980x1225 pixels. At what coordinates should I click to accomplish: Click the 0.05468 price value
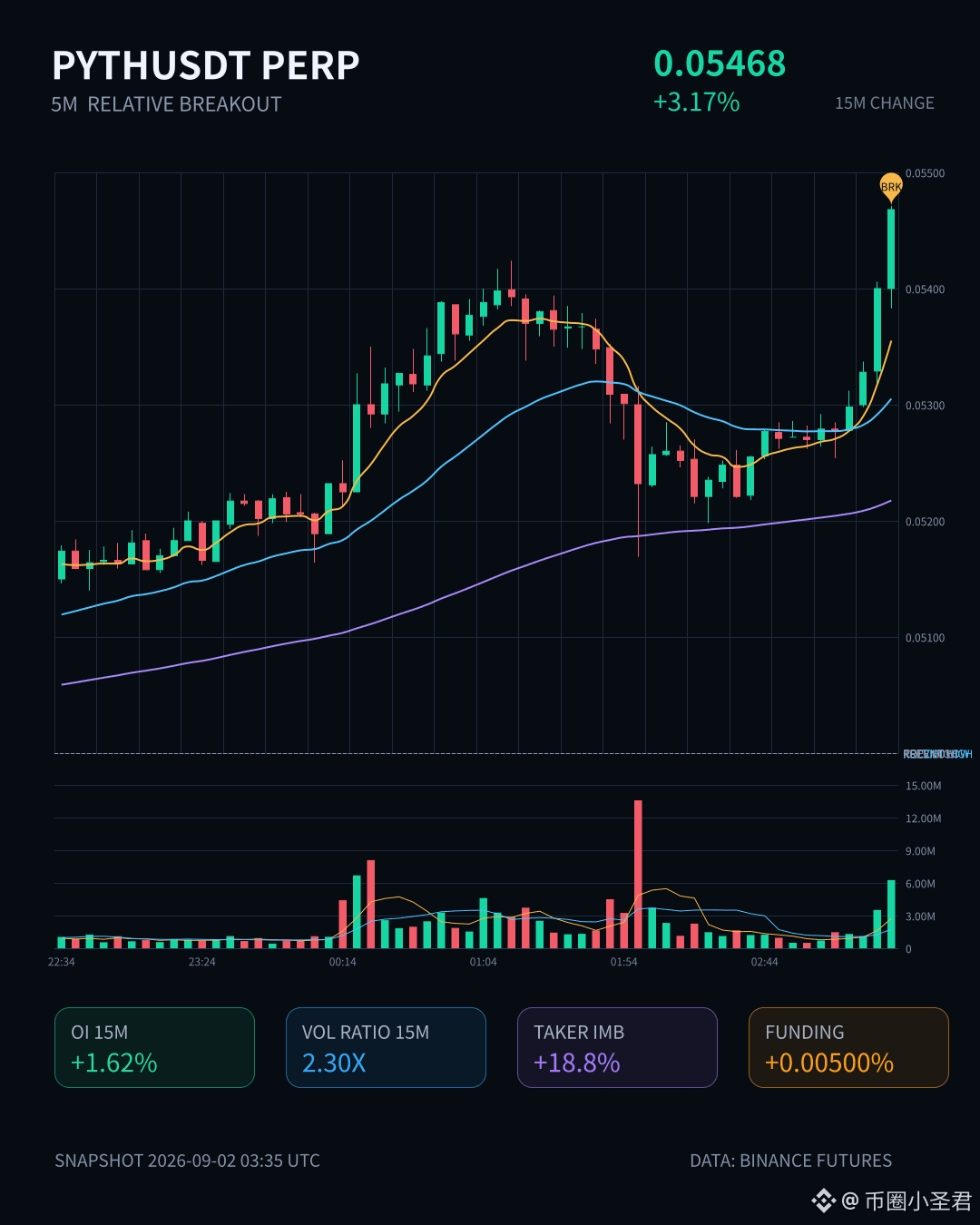coord(720,64)
